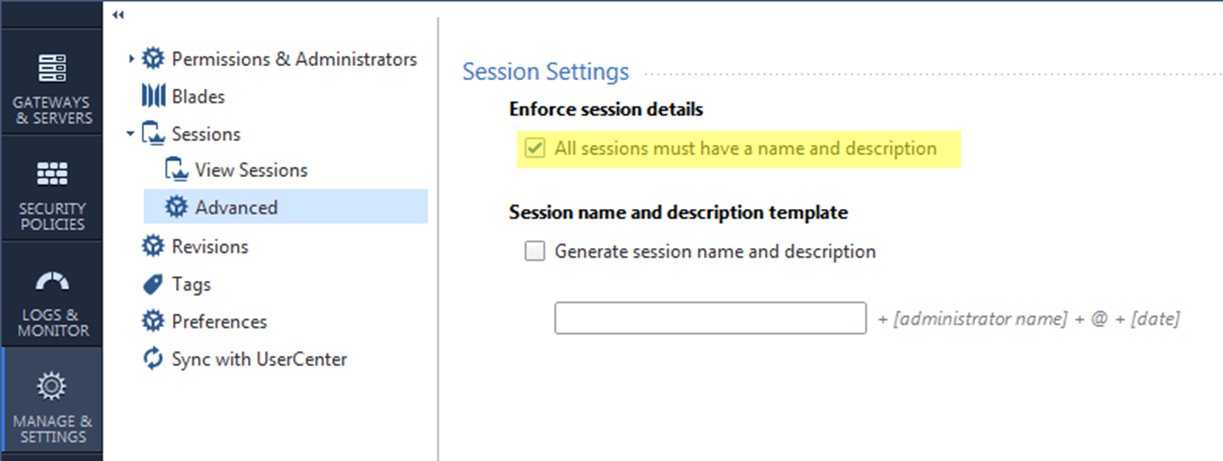Open the Gateways & Servers view icon

pos(51,68)
